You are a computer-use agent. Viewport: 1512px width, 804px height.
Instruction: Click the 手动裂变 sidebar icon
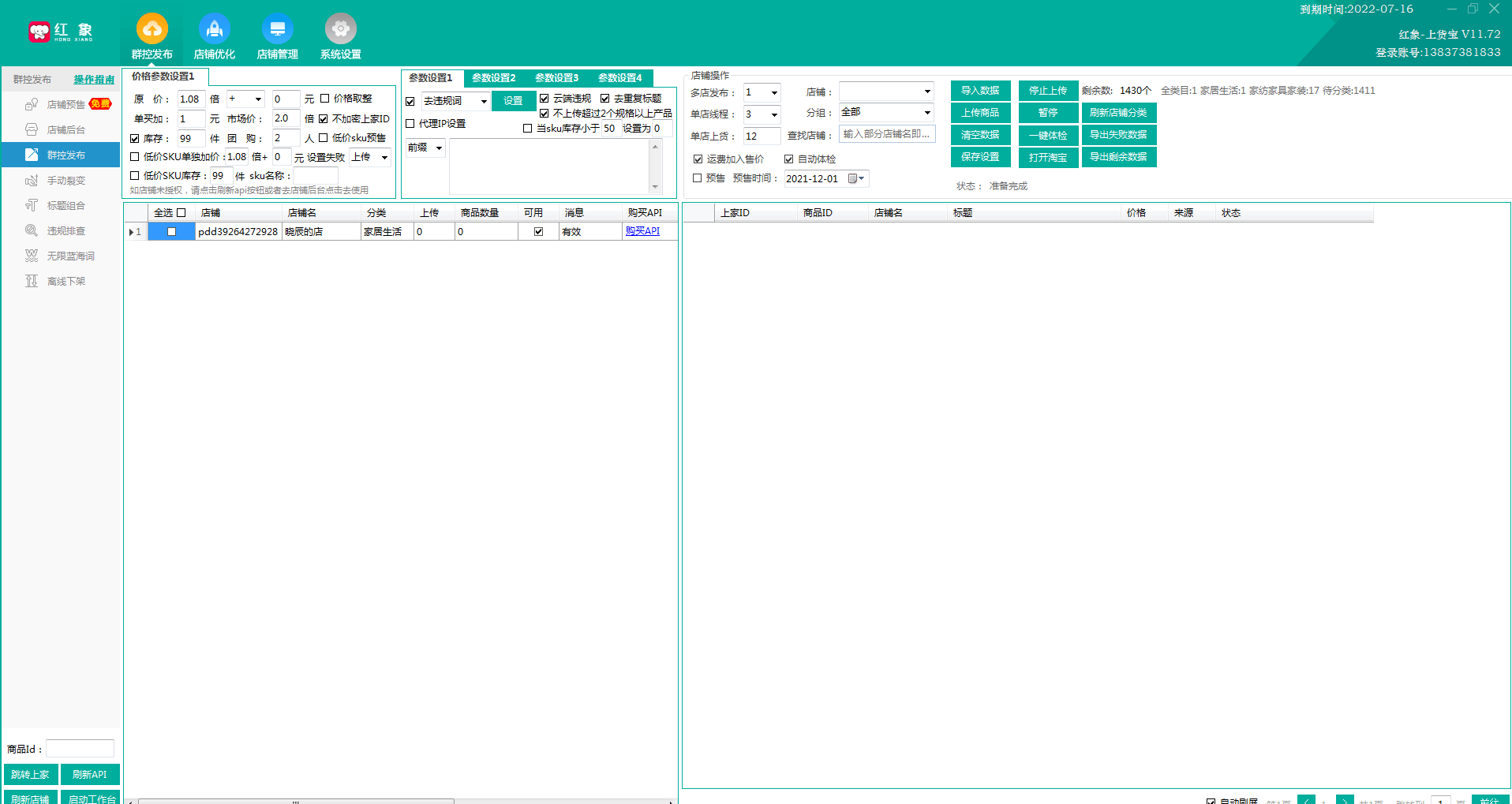pos(32,180)
